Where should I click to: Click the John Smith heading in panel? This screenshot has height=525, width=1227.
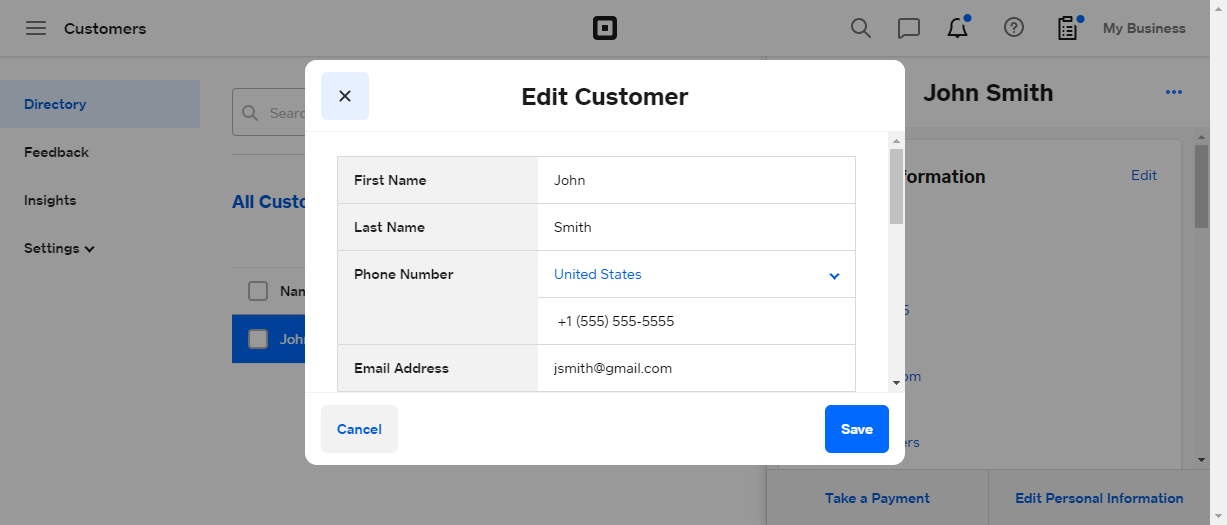coord(988,93)
